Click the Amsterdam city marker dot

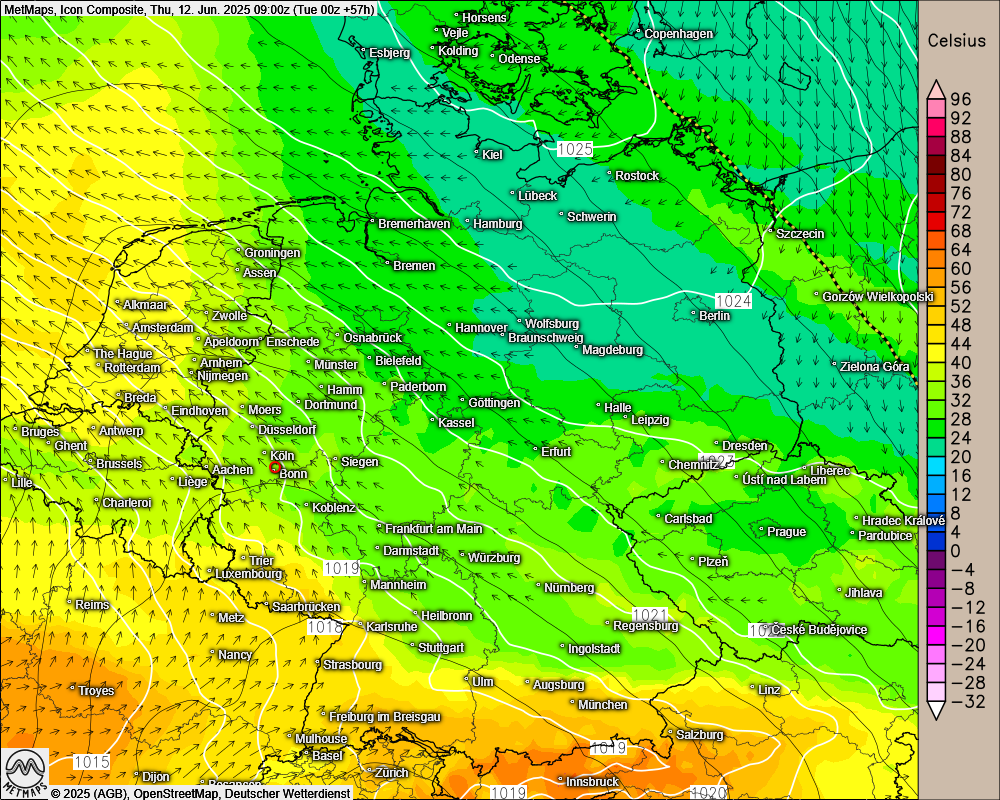(x=127, y=326)
